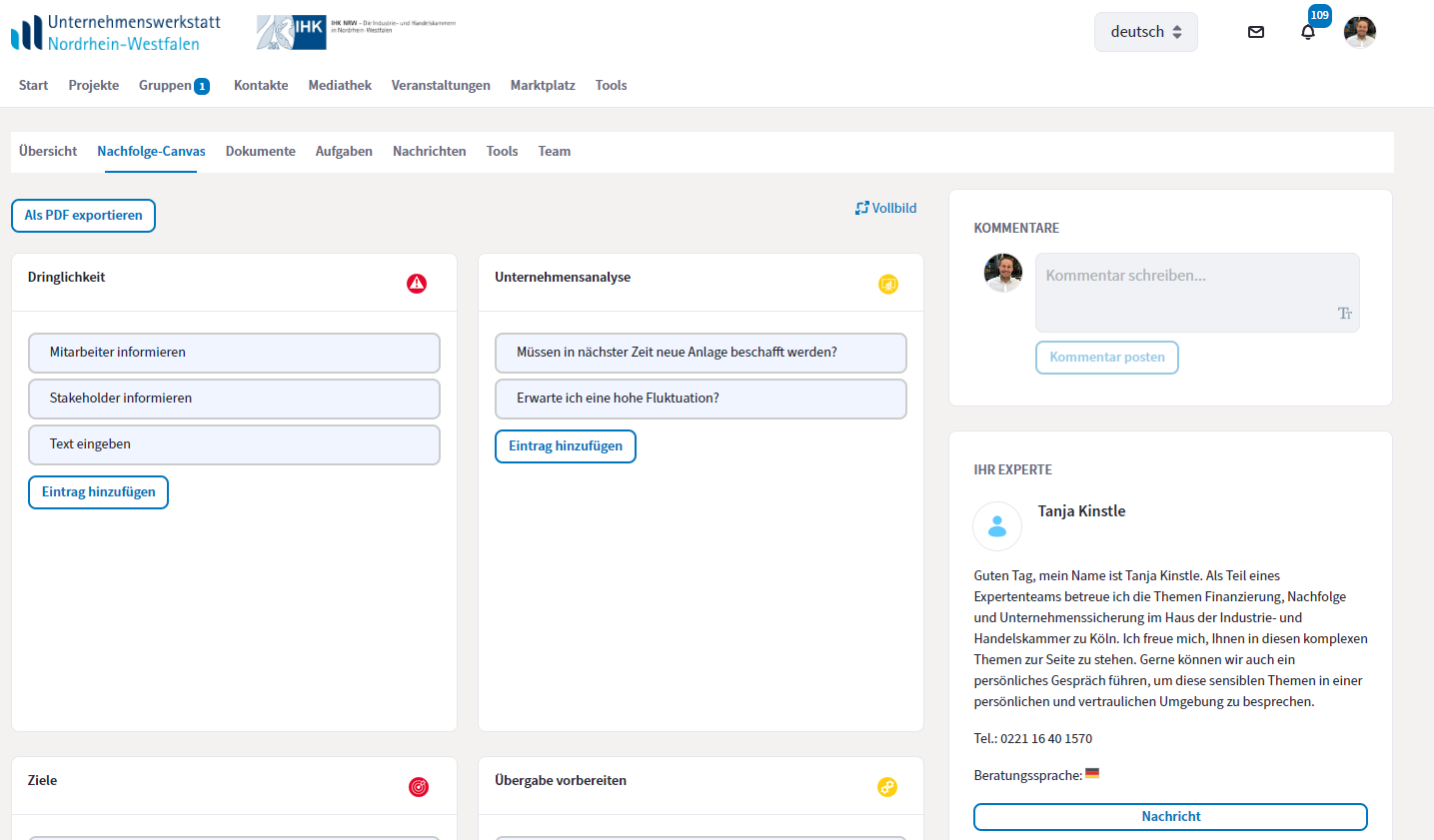Click the yellow Übergabe vorbereiten icon
1434x840 pixels.
(887, 787)
